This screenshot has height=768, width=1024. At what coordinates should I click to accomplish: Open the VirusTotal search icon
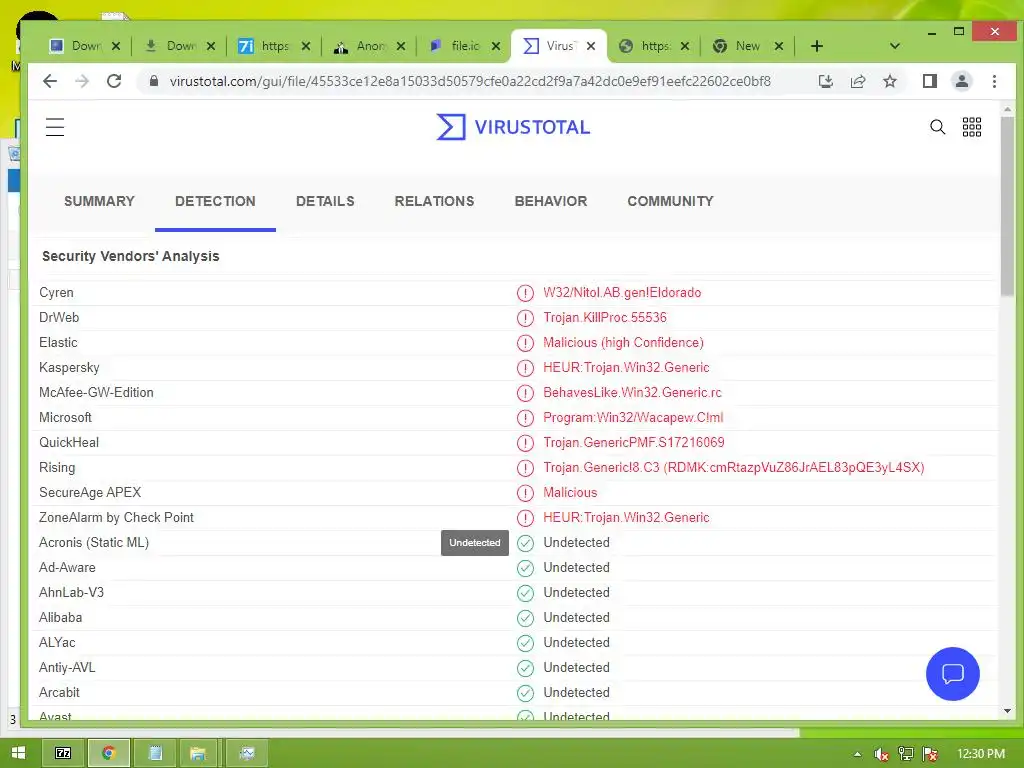(x=937, y=127)
